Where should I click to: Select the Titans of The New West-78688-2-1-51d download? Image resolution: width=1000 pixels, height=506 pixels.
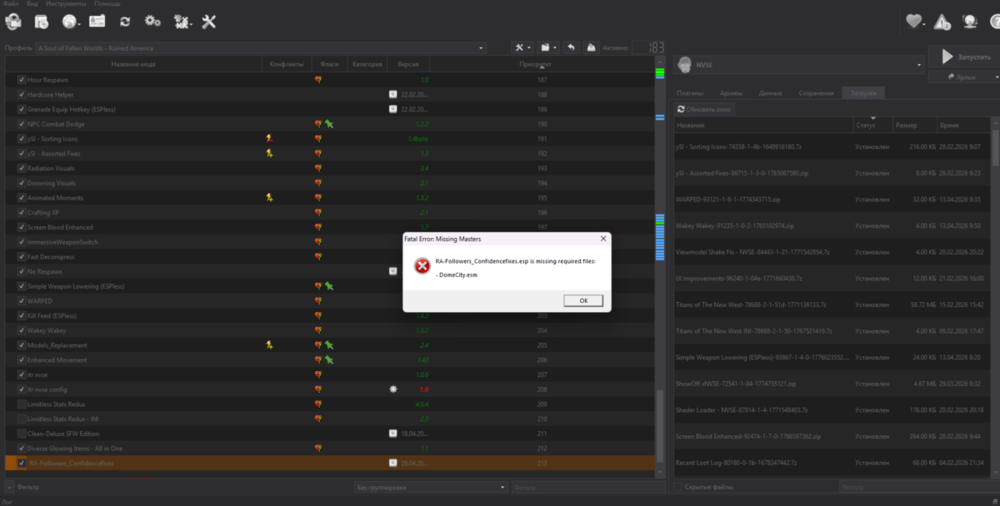click(832, 305)
